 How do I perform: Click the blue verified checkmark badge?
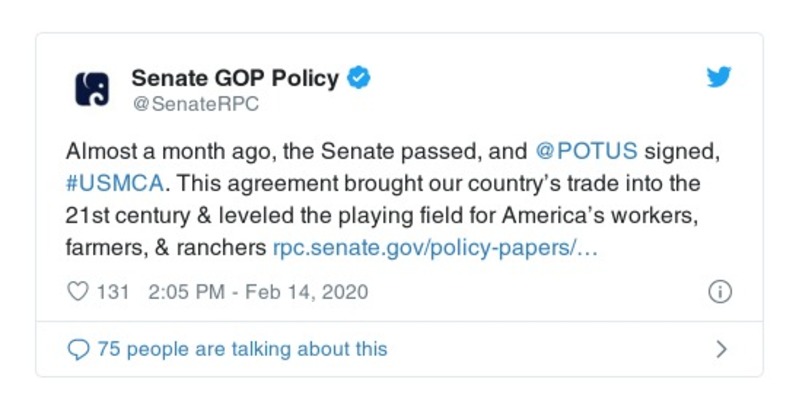click(x=358, y=78)
